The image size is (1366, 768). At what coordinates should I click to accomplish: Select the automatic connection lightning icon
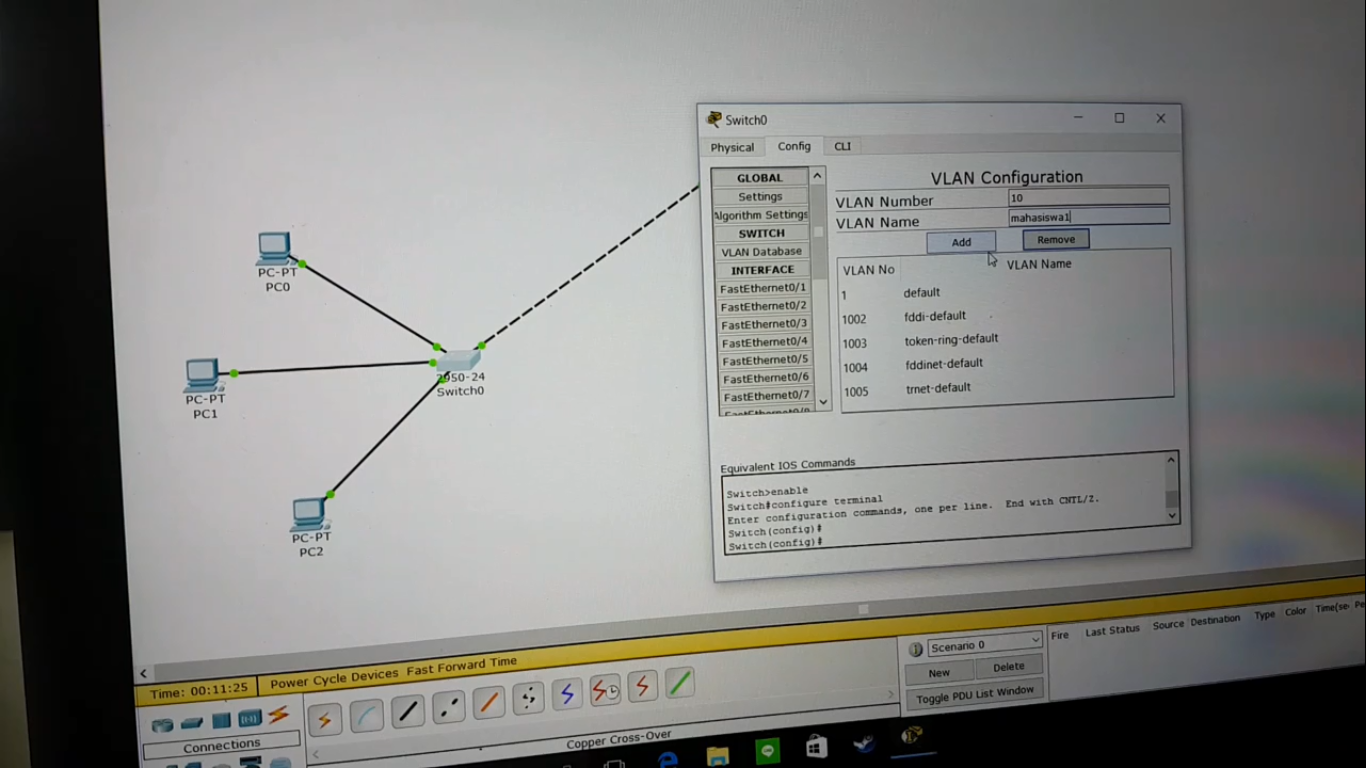[324, 719]
